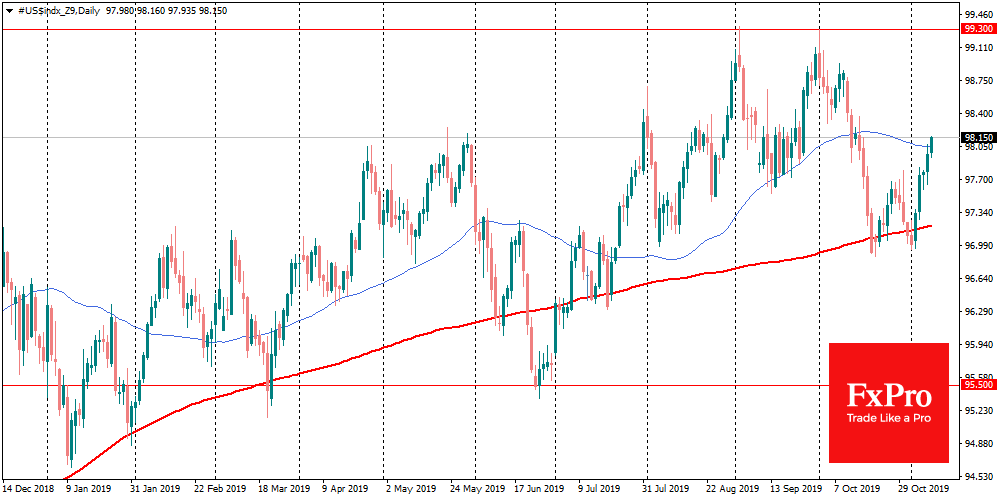
Task: Click the 97.340 value on price axis
Action: tap(978, 213)
